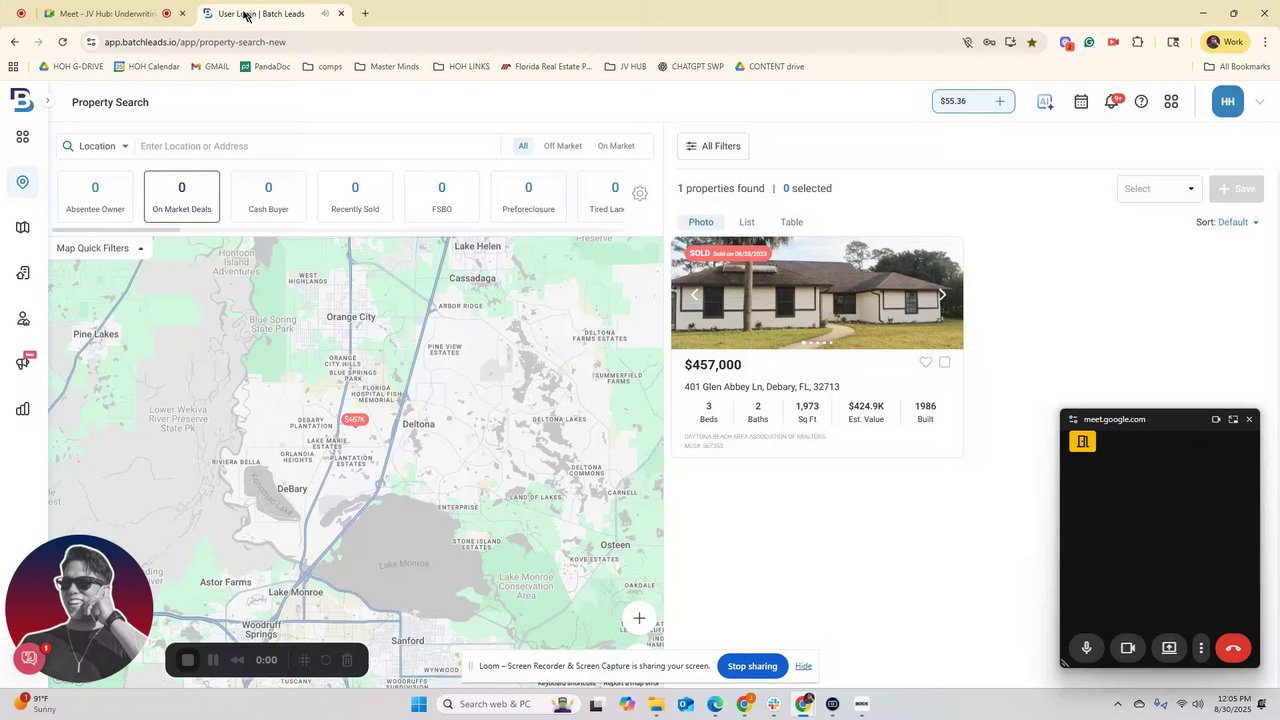Pause the Loom recording
This screenshot has height=720, width=1280.
(213, 660)
